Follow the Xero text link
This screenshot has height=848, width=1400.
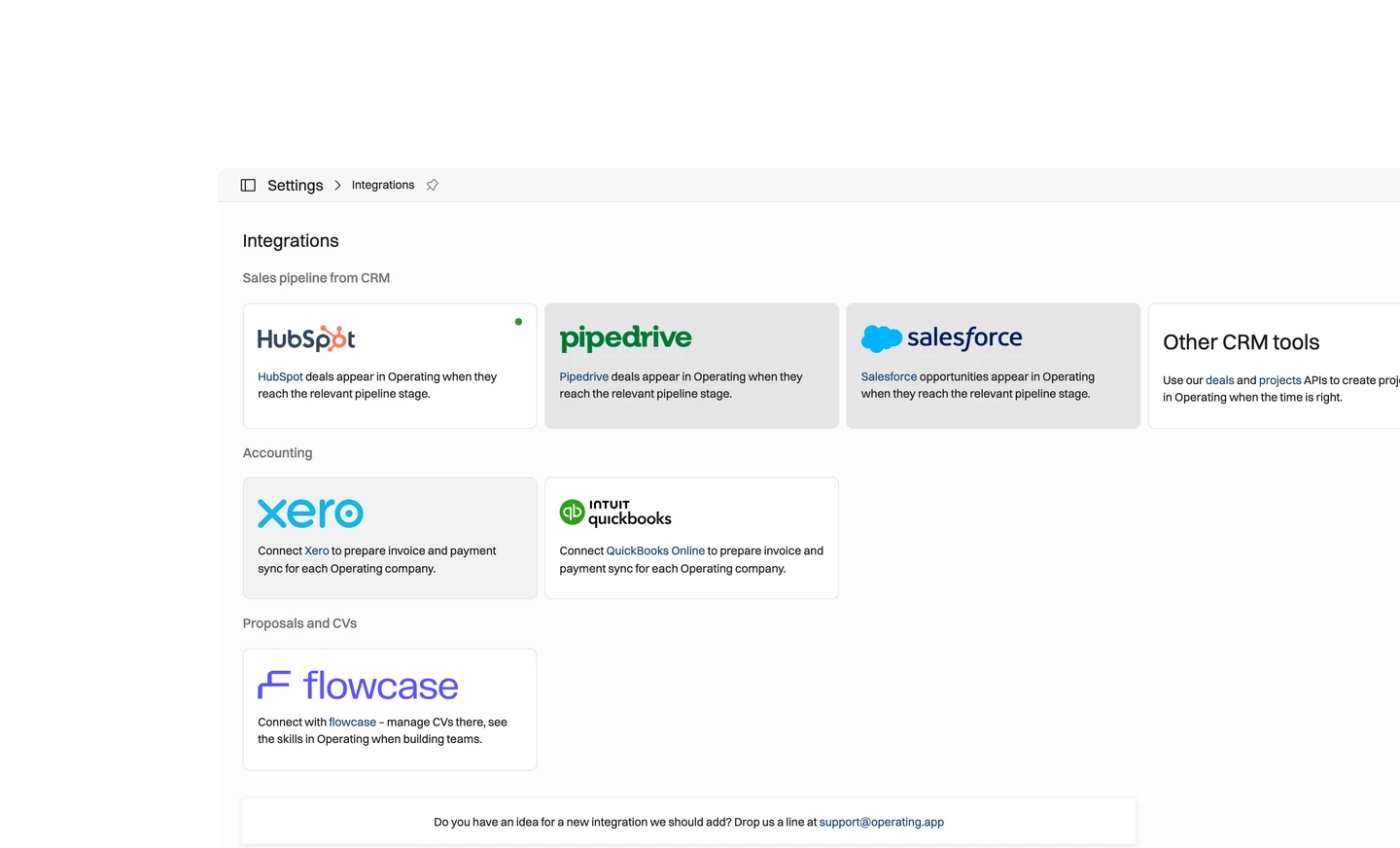[317, 550]
